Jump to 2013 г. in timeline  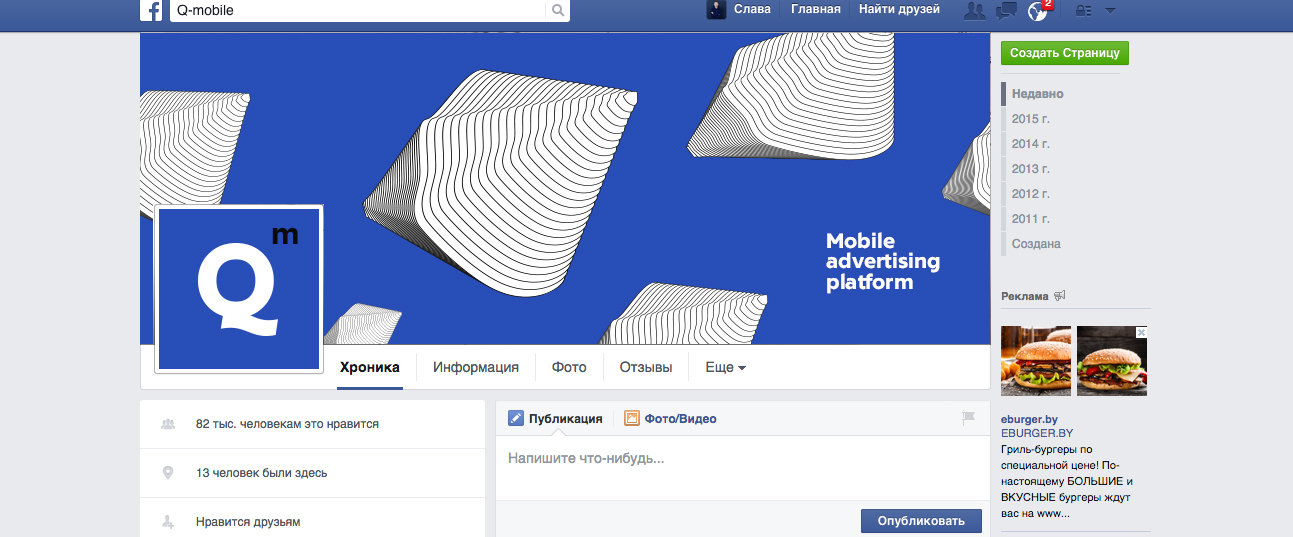pos(1030,169)
